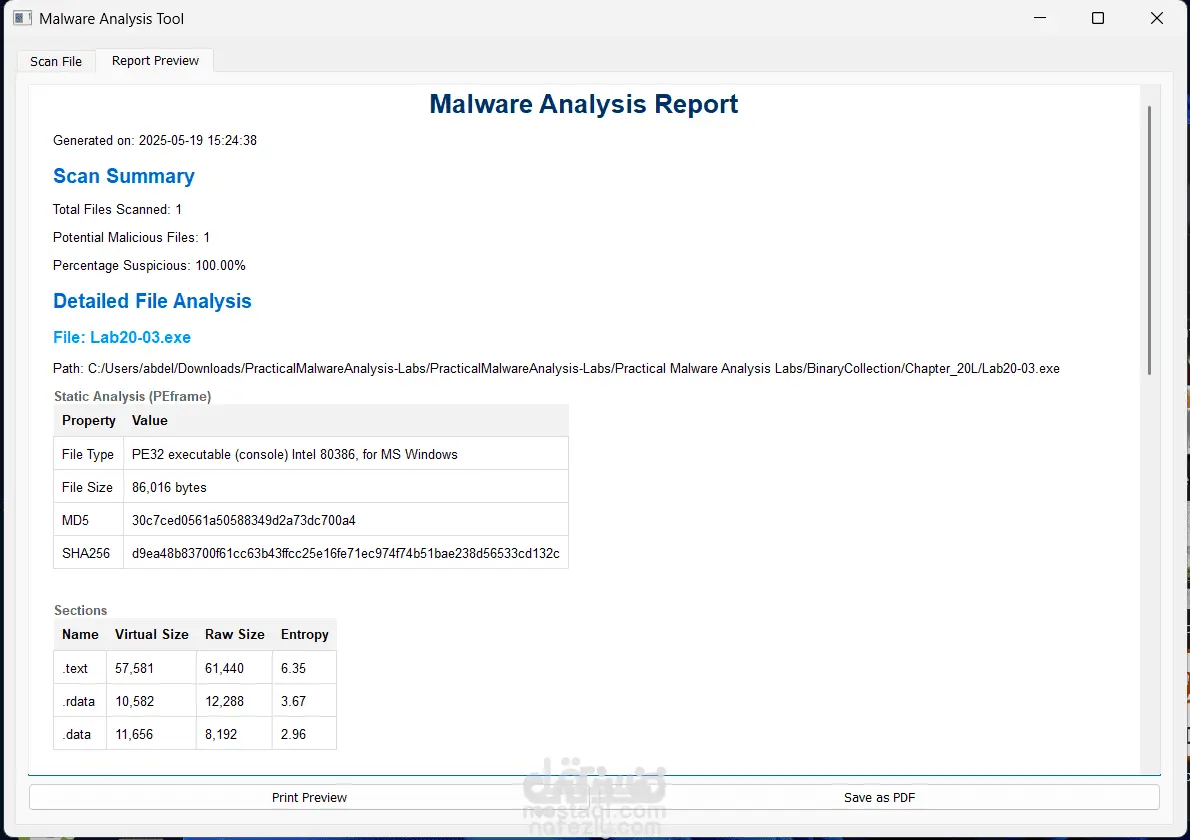The image size is (1190, 840).
Task: Click the File: Lab20-03.exe heading
Action: pyautogui.click(x=122, y=338)
